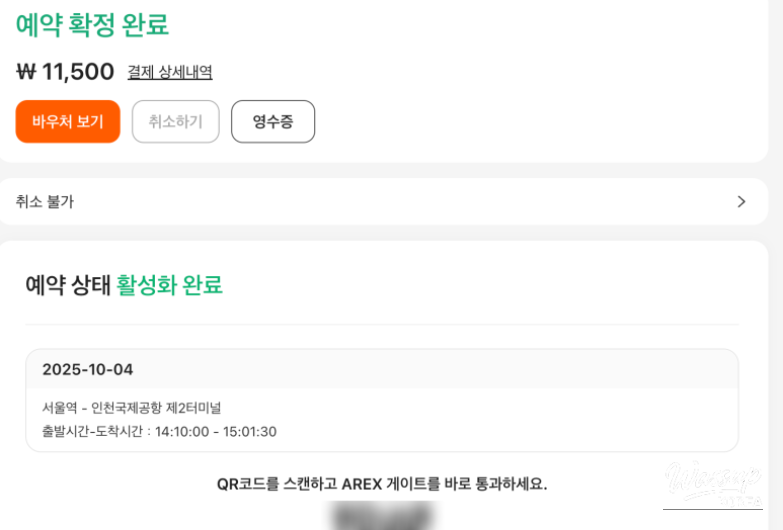Open the voucher with 바우처 보기
The image size is (783, 530).
tap(68, 122)
